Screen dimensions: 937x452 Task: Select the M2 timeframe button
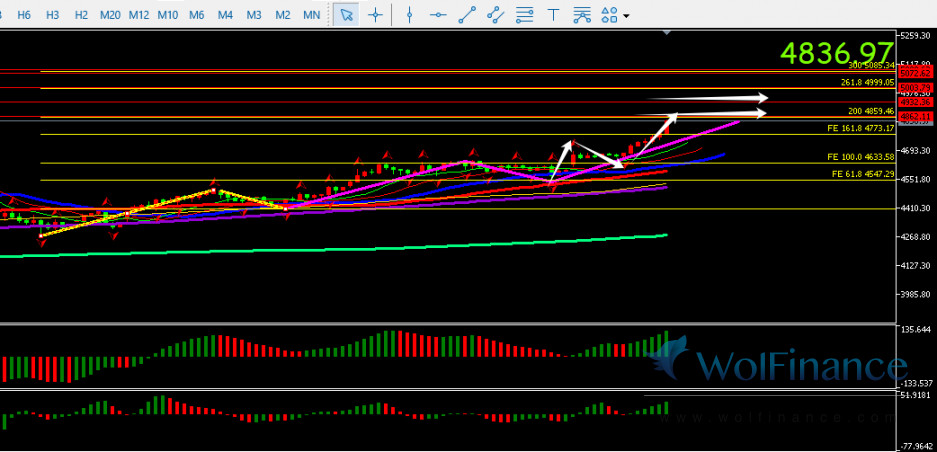(x=283, y=15)
